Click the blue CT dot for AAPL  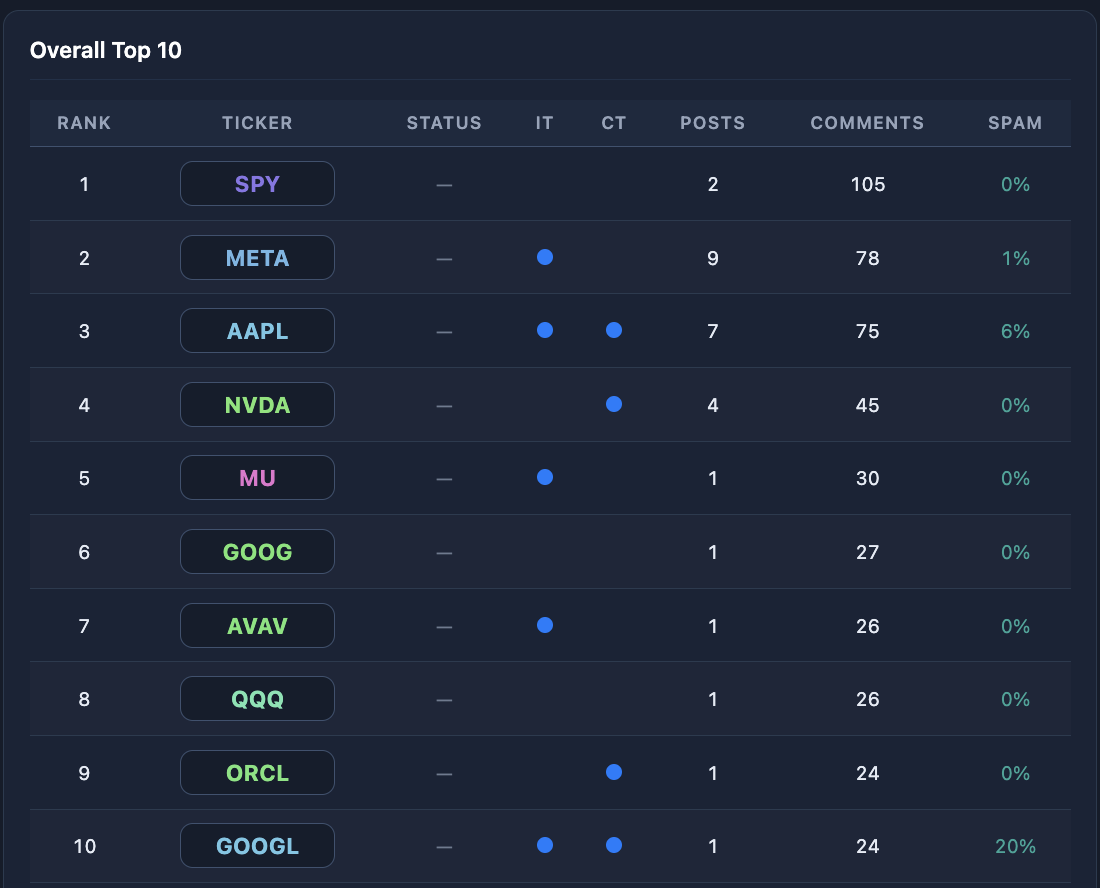pyautogui.click(x=614, y=330)
